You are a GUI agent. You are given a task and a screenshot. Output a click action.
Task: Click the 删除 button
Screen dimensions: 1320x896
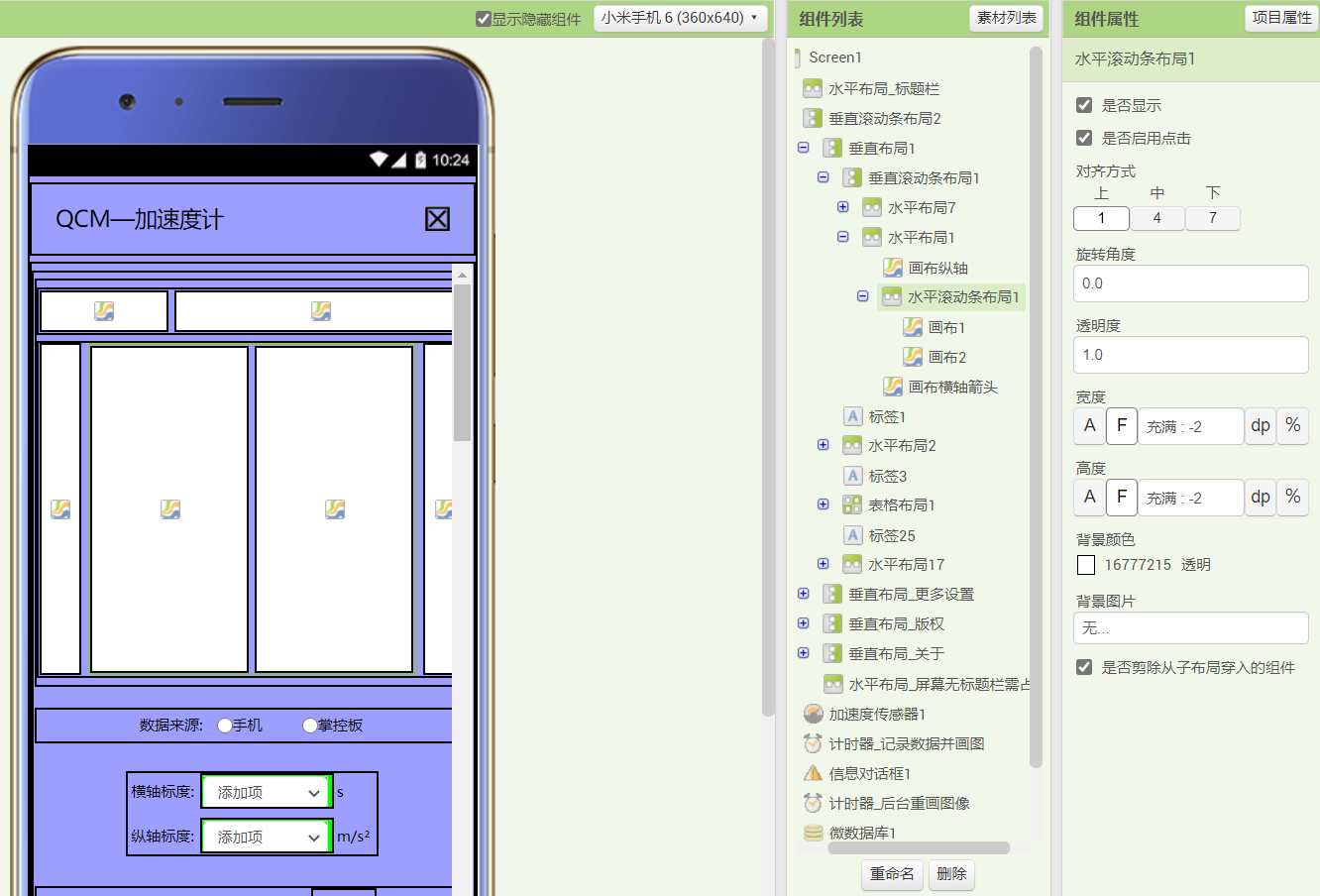[x=951, y=873]
